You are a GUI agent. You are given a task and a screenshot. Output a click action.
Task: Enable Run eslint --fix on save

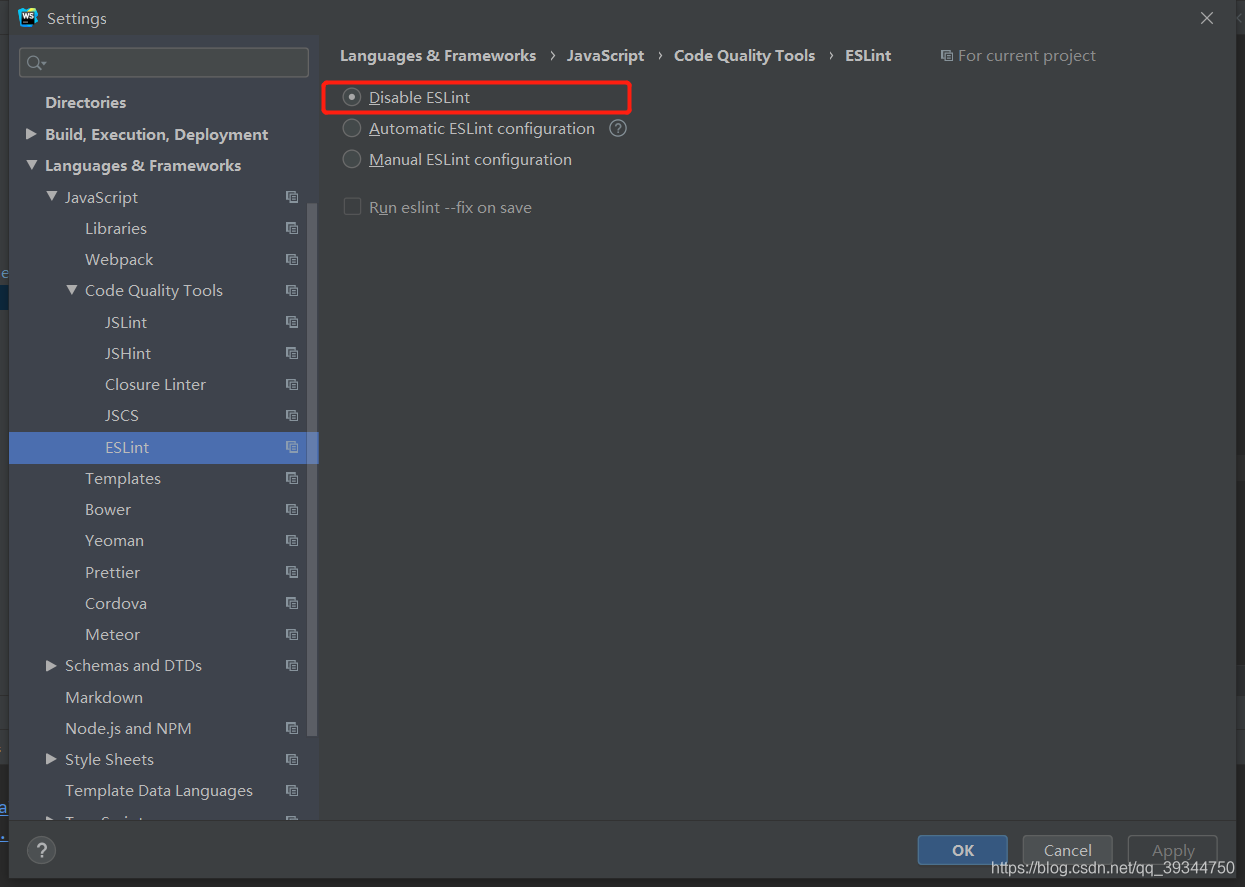pyautogui.click(x=352, y=207)
